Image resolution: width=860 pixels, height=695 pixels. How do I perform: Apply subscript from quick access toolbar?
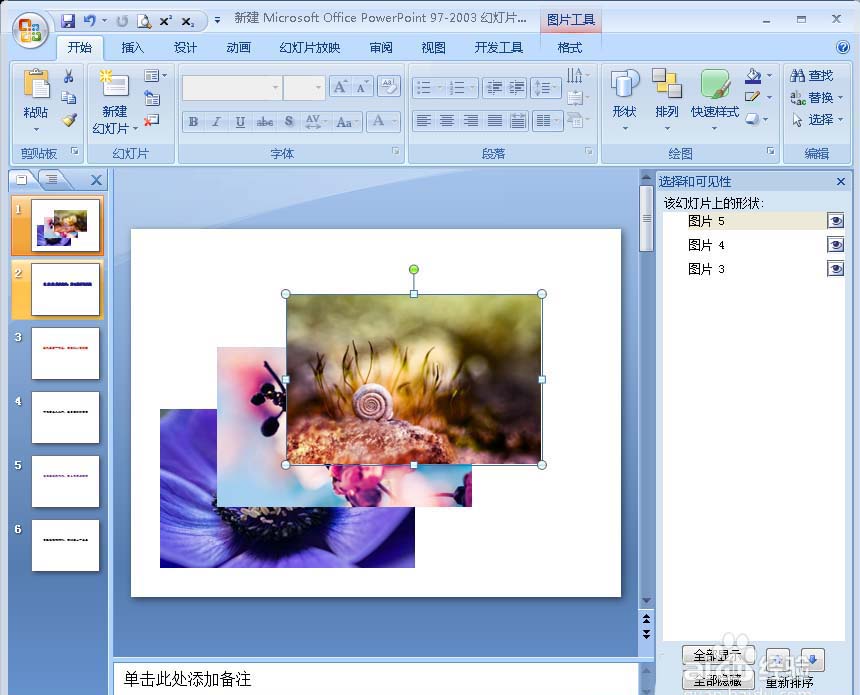pos(188,21)
